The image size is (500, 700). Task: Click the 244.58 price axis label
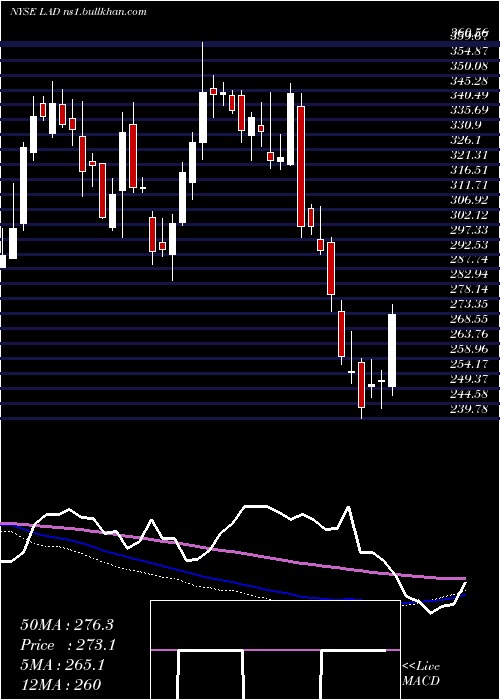coord(469,394)
